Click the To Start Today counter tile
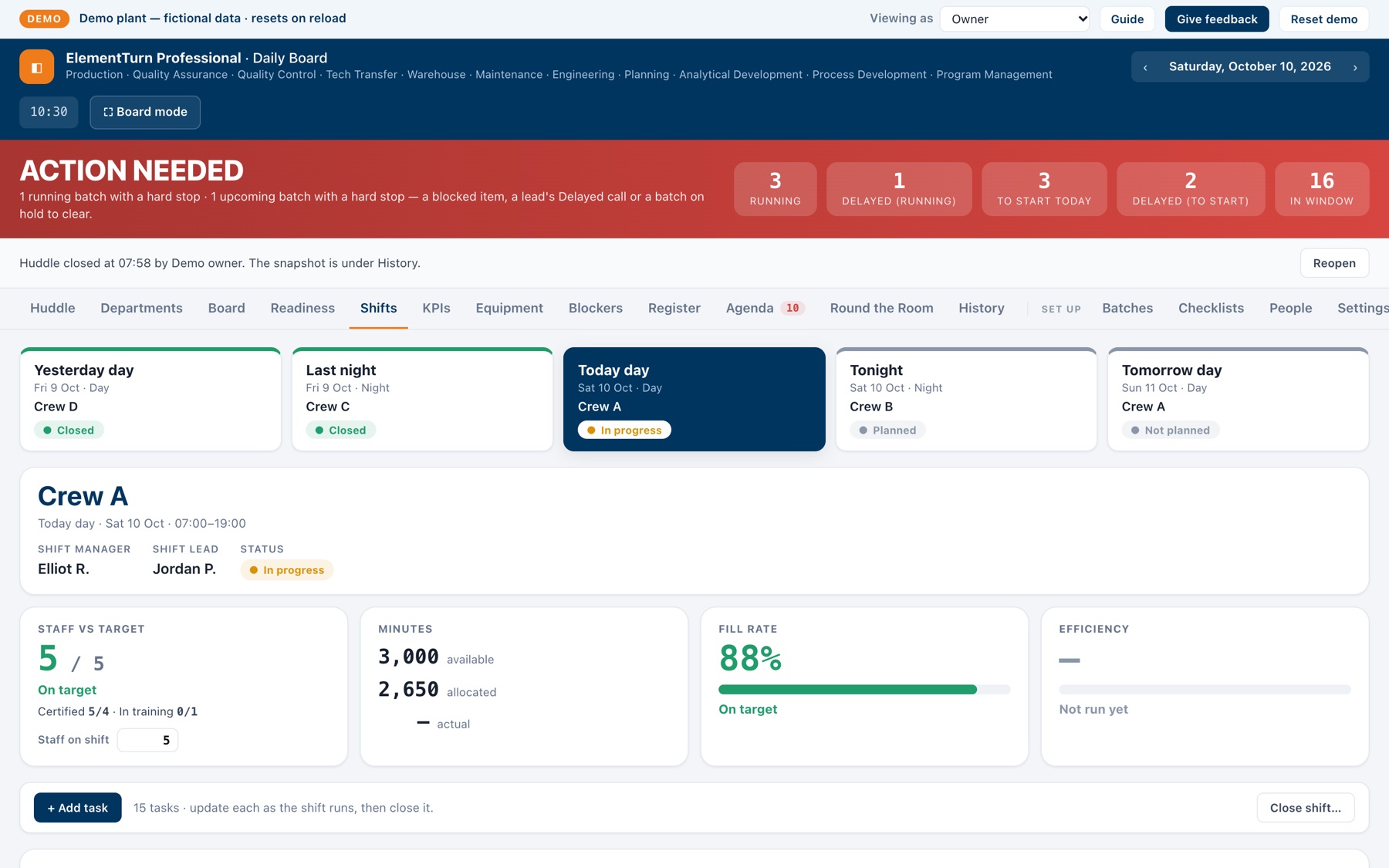 point(1044,189)
